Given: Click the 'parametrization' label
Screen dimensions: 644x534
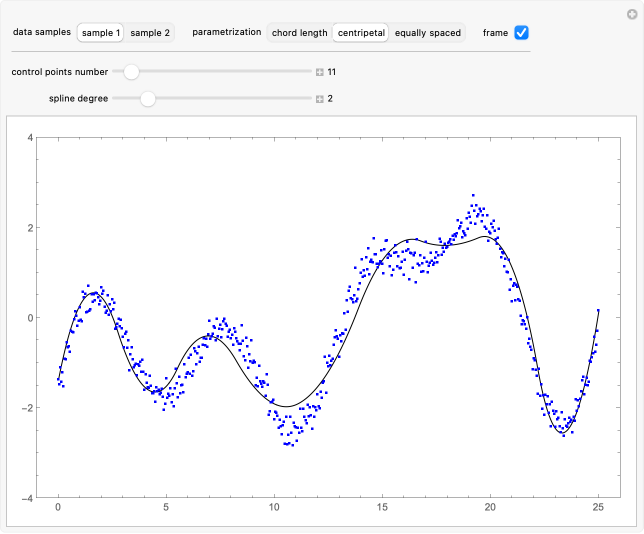Looking at the screenshot, I should point(226,33).
